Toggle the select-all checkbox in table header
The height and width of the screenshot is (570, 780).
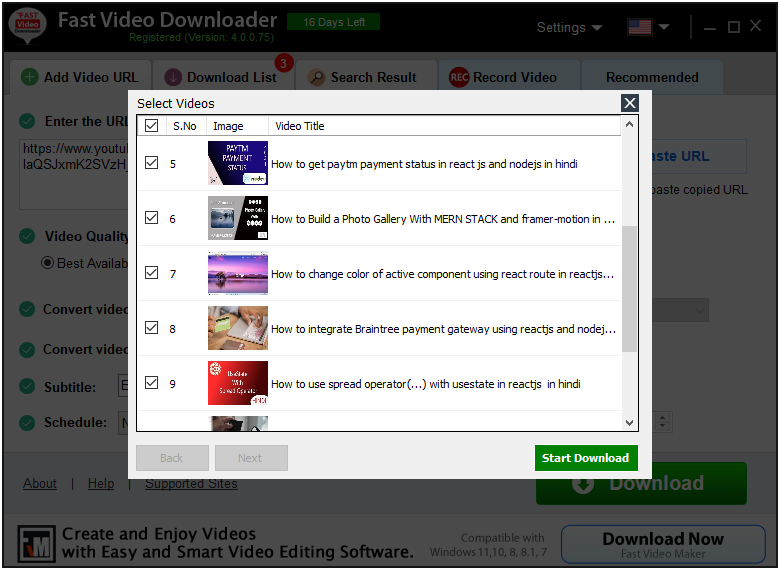click(152, 126)
